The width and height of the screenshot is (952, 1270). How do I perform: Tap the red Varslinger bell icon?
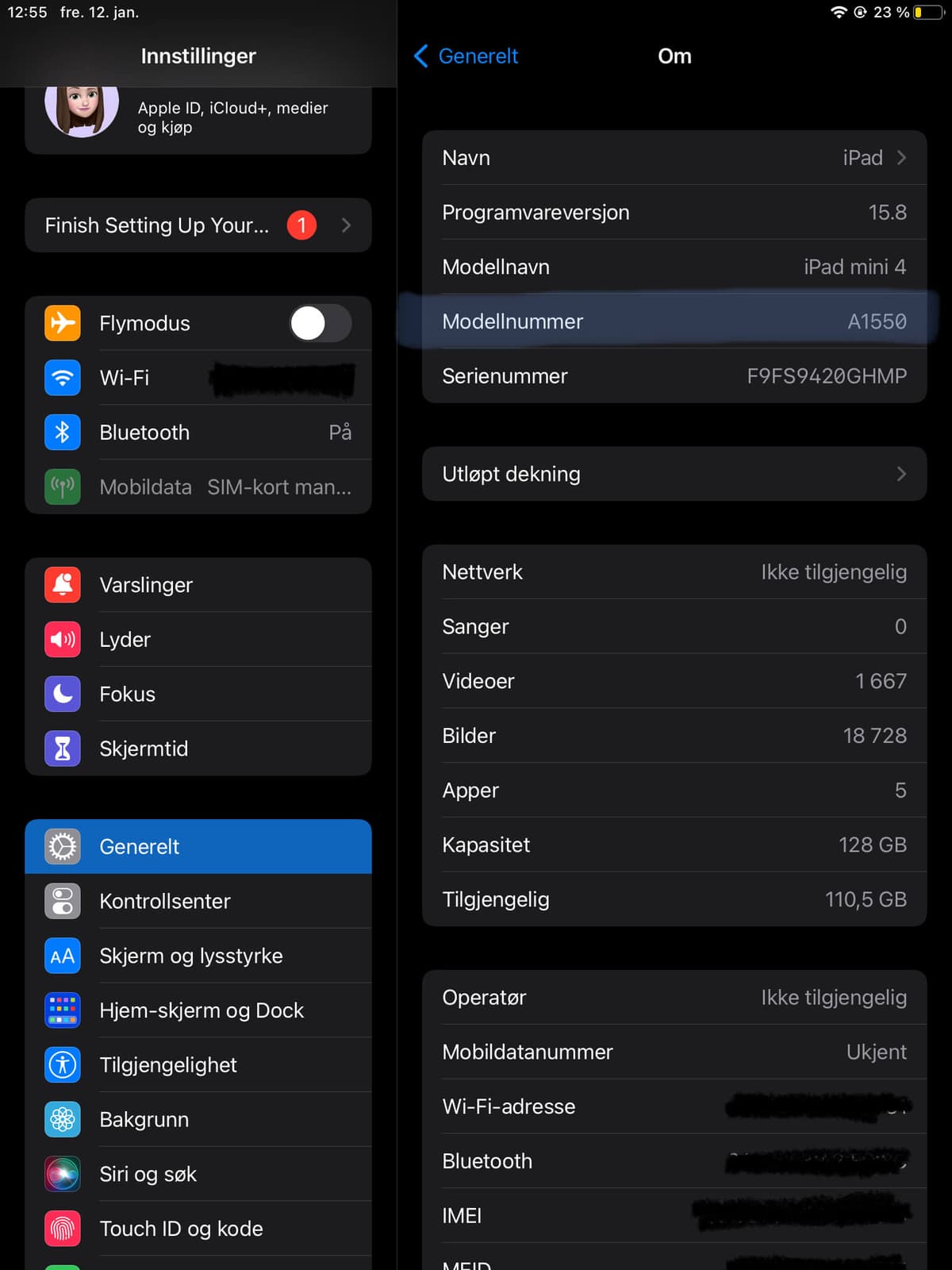click(x=63, y=585)
